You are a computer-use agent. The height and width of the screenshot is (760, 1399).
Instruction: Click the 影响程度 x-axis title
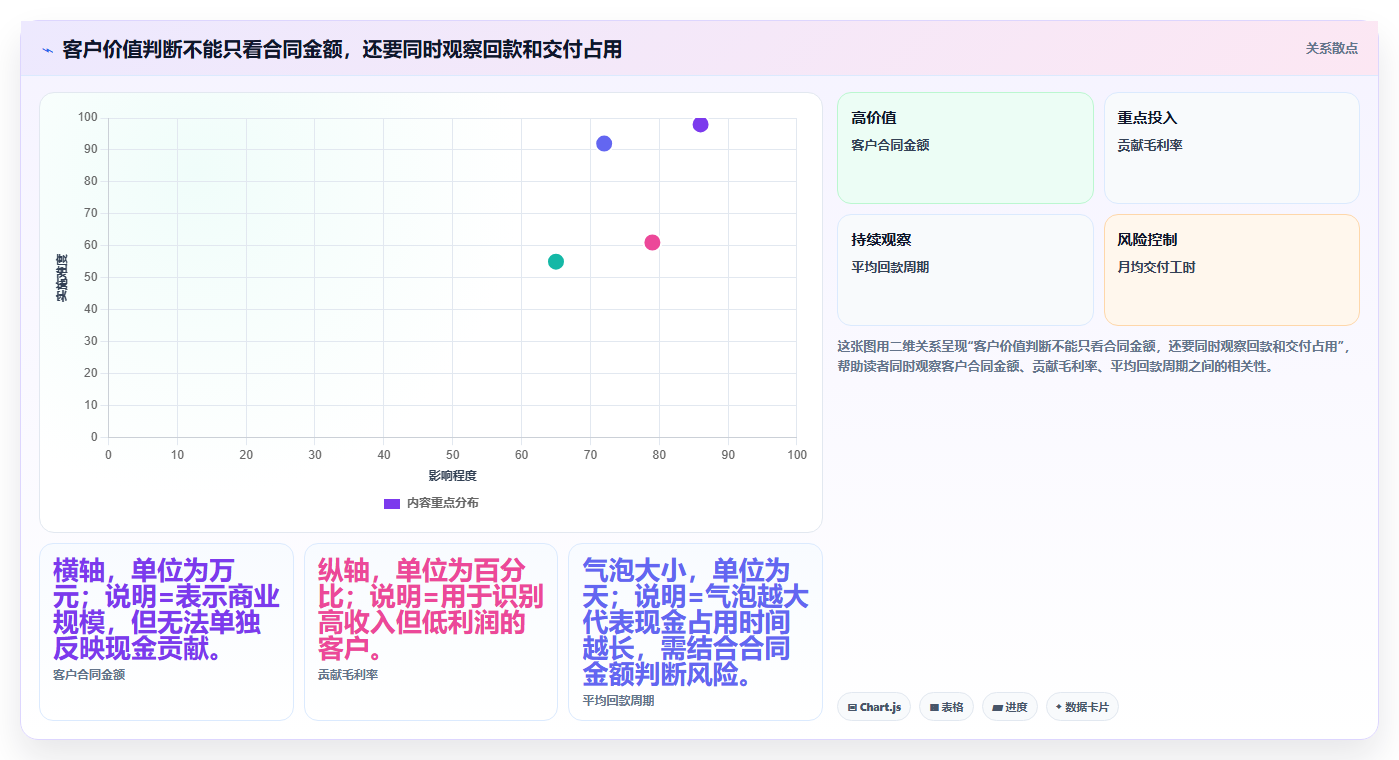(452, 476)
